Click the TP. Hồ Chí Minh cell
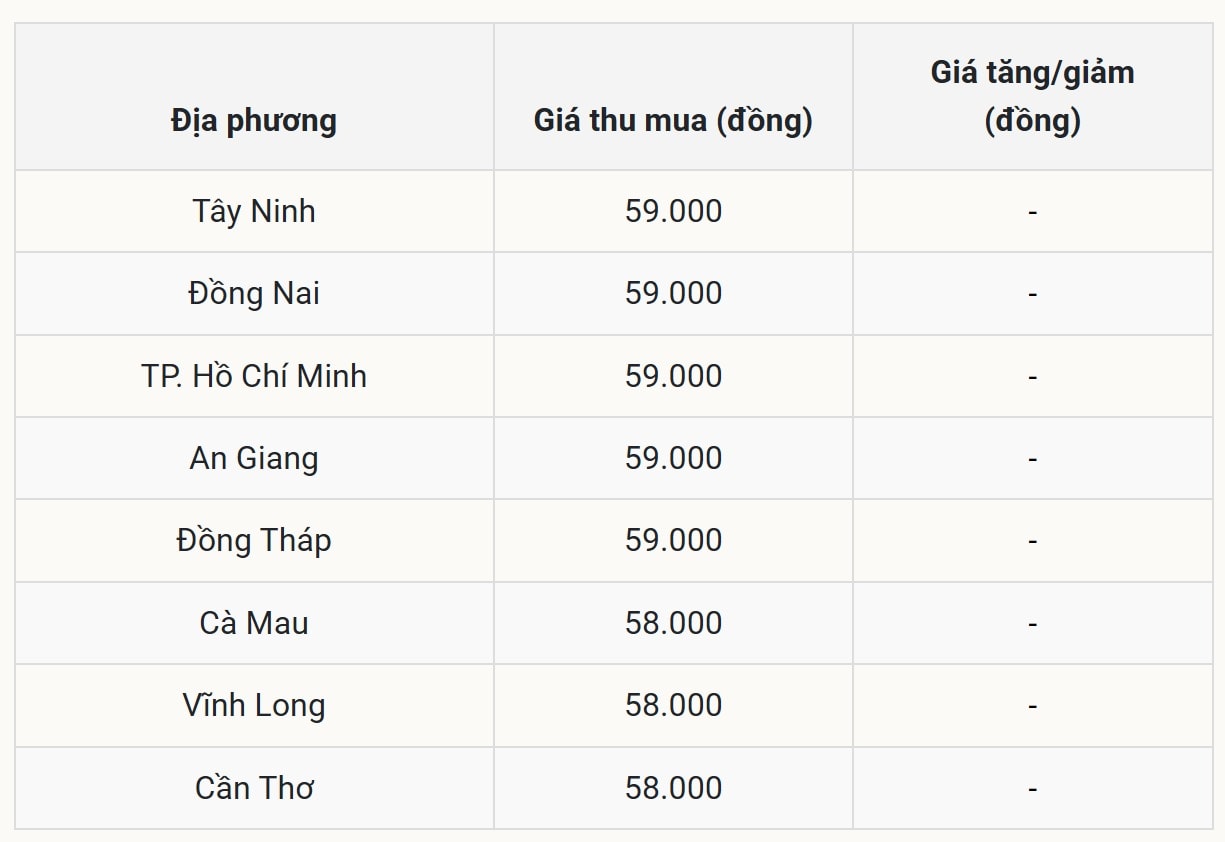The image size is (1225, 842). (254, 376)
